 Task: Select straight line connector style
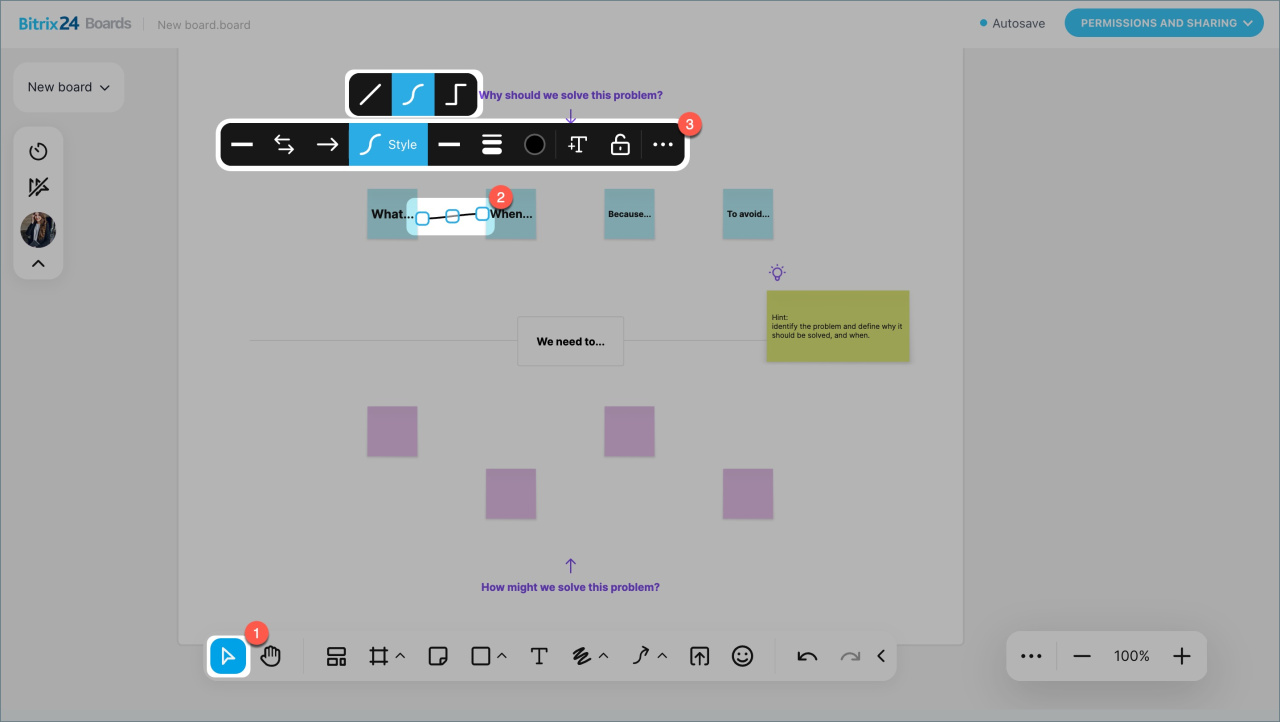click(370, 95)
